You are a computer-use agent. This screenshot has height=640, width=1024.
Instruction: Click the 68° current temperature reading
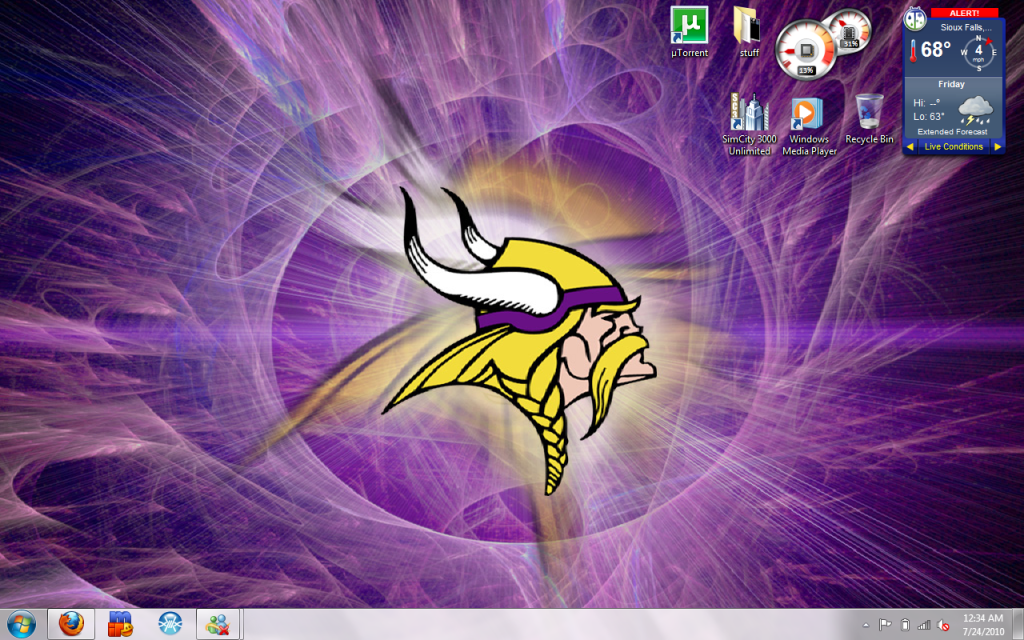tap(936, 50)
